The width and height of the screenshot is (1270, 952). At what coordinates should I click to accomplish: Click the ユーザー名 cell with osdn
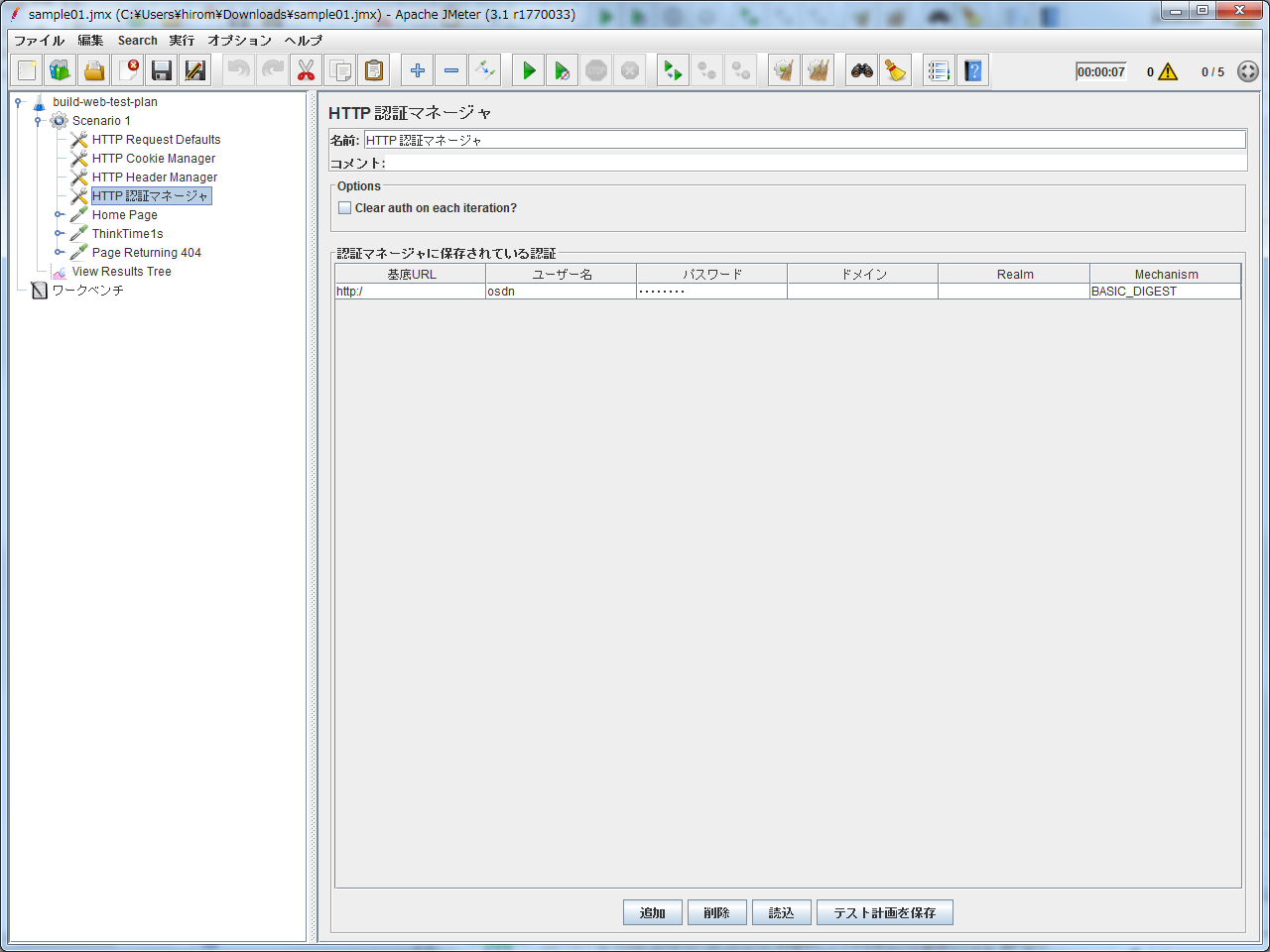pyautogui.click(x=561, y=292)
